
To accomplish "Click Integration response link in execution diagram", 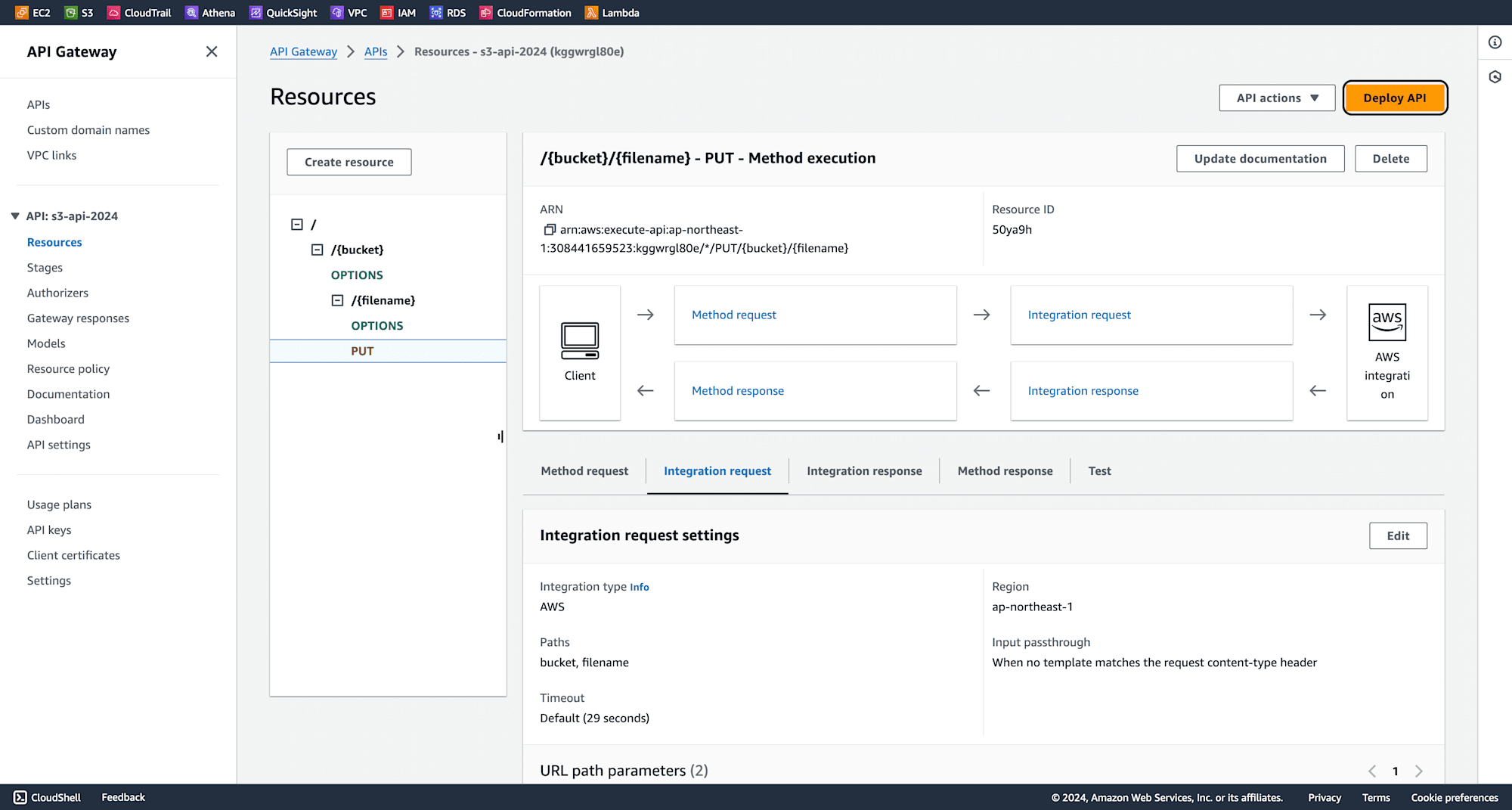I will pyautogui.click(x=1083, y=391).
